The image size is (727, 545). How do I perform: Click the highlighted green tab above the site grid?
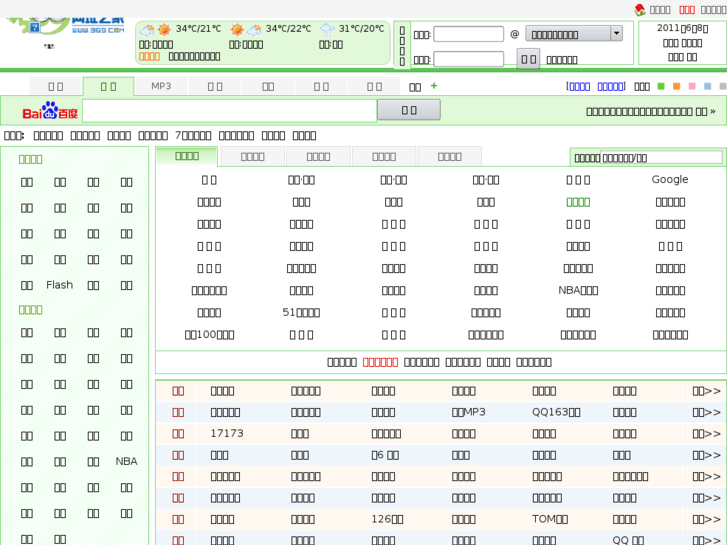187,156
